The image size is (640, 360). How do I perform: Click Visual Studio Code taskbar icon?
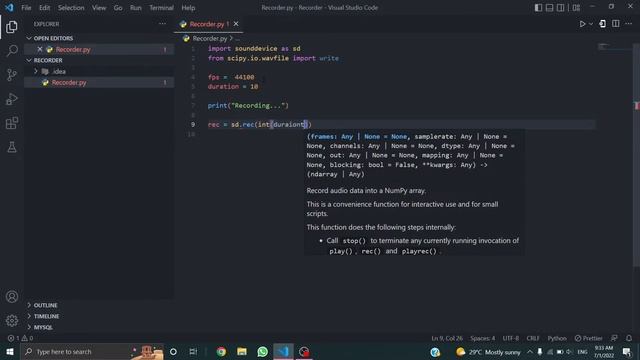283,351
